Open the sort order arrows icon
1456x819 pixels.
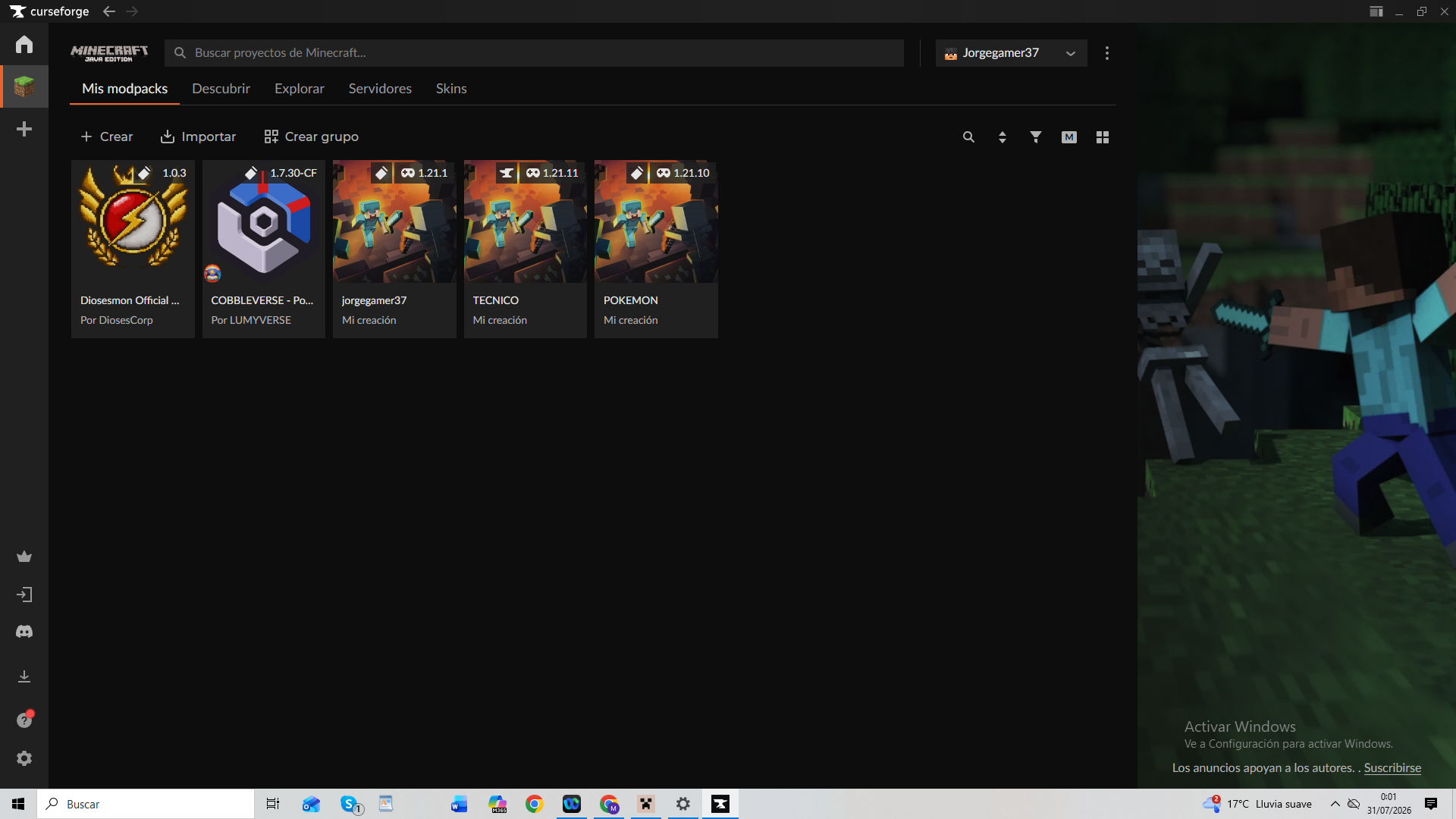[1003, 137]
